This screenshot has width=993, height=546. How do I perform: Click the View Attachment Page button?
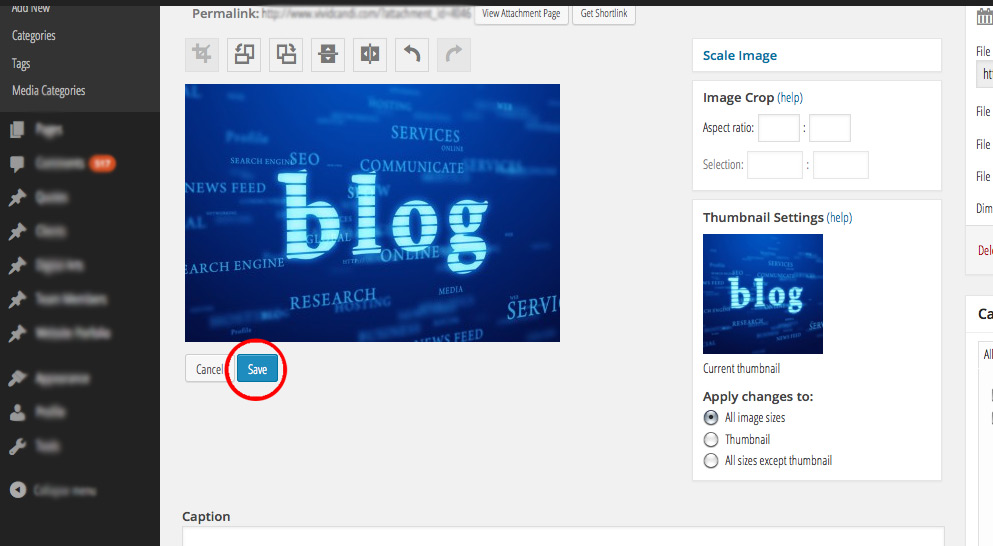click(x=521, y=14)
